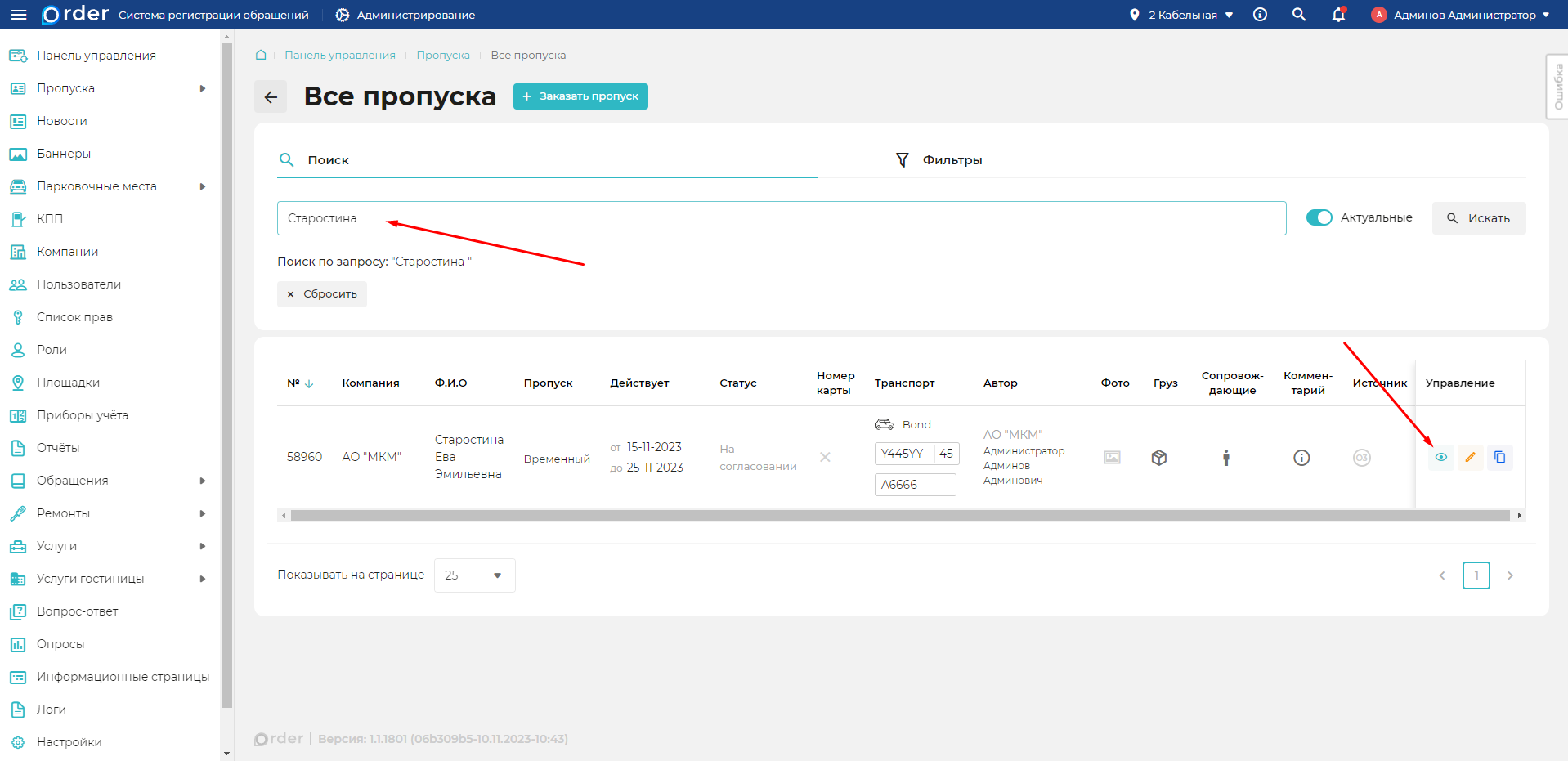The image size is (1568, 761).
Task: Click the magnifier icon in top bar
Action: 1298,15
